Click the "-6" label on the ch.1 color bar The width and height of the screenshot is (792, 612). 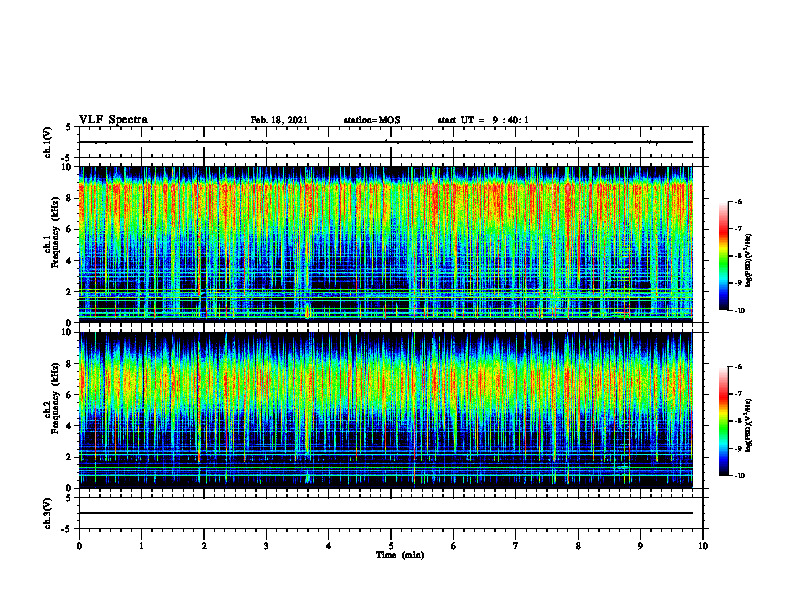[x=738, y=201]
